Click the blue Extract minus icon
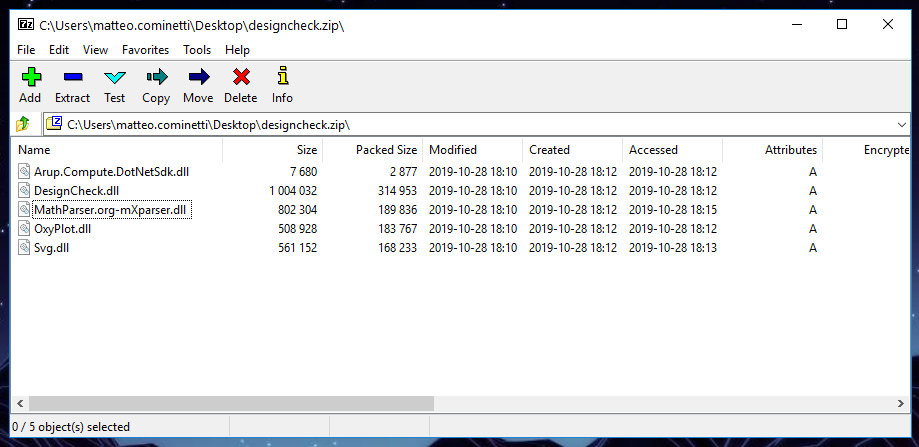 coord(72,77)
